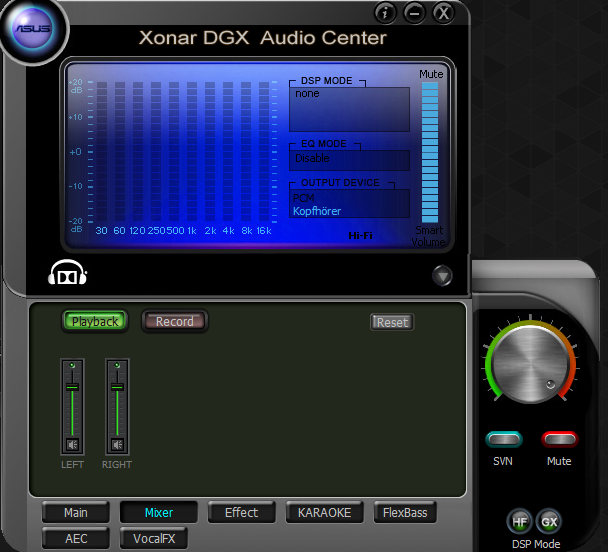608x552 pixels.
Task: Open the VocalFX tab
Action: click(x=154, y=538)
